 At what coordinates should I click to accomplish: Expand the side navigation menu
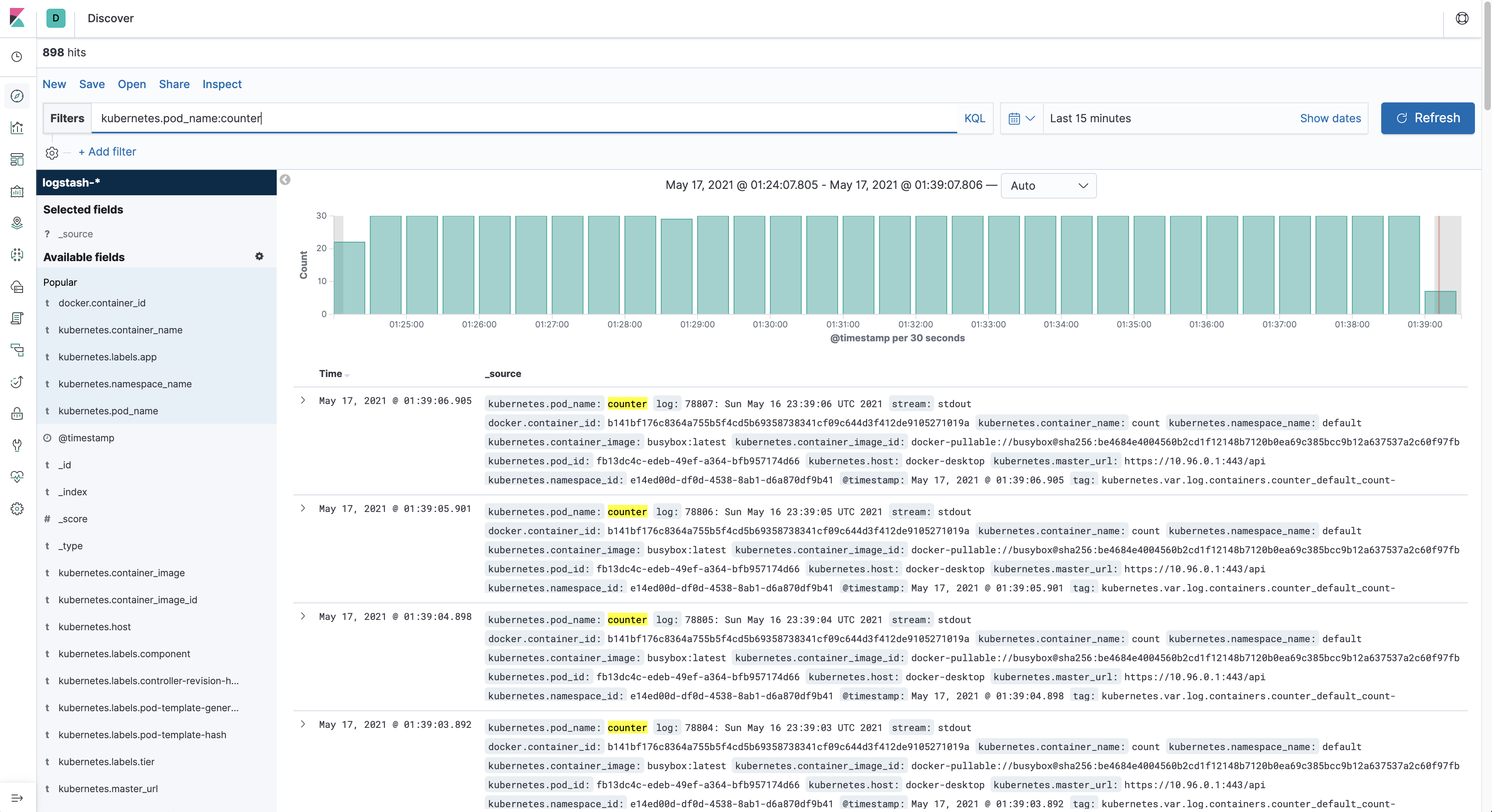coord(17,798)
